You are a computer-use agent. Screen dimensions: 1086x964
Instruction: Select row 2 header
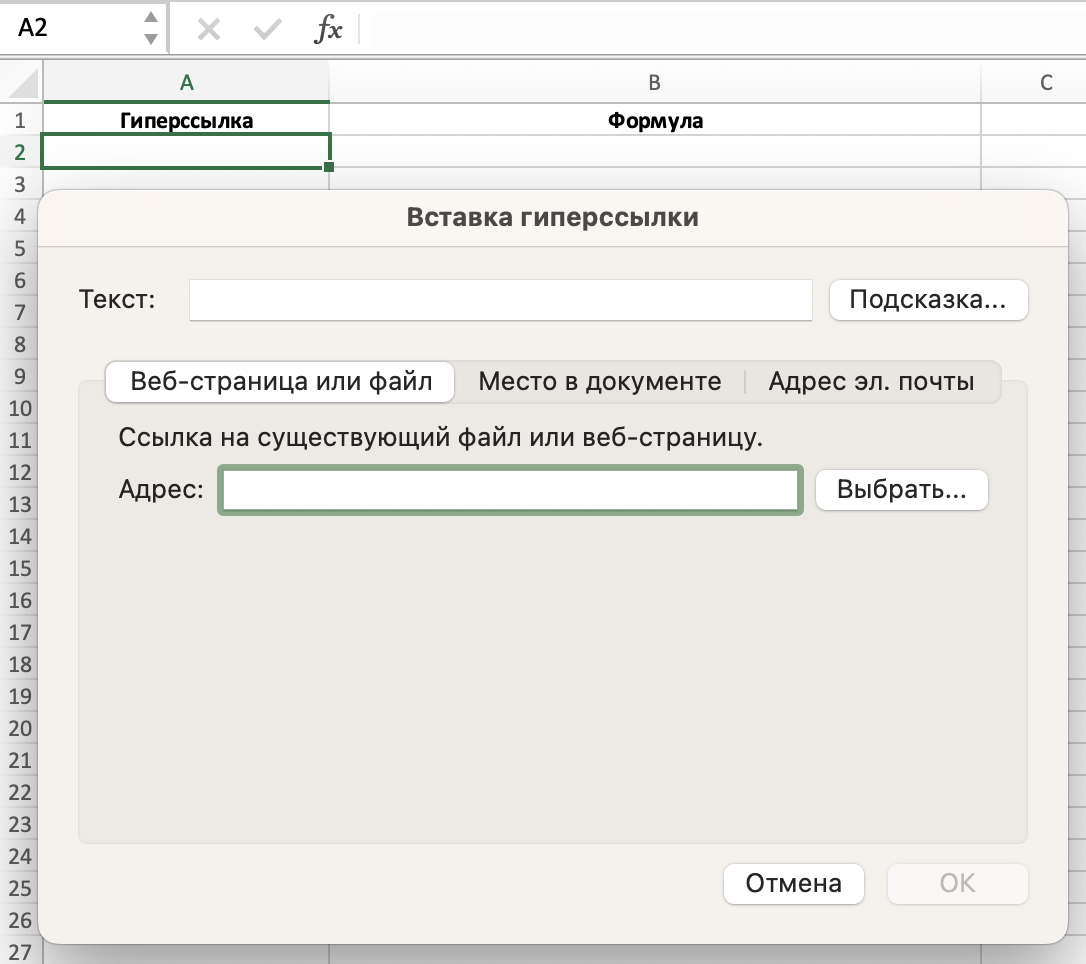click(x=20, y=152)
